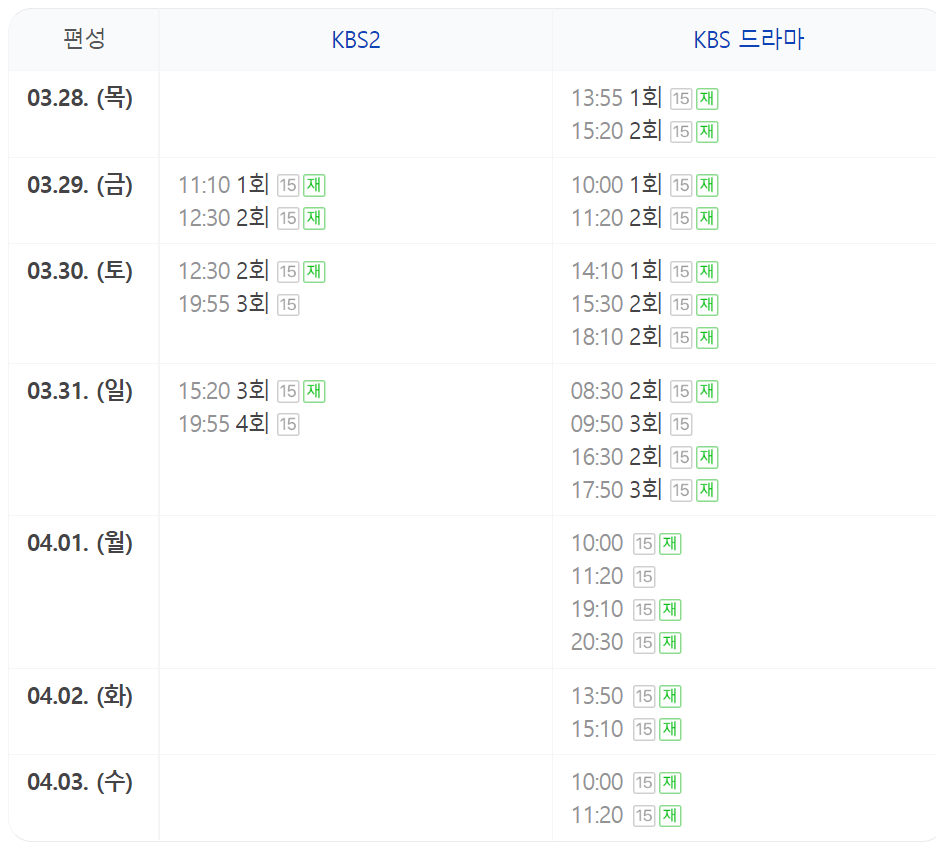
Task: Click the 15 rating badge beside 15:20 2회 on 03.28
Action: (681, 131)
